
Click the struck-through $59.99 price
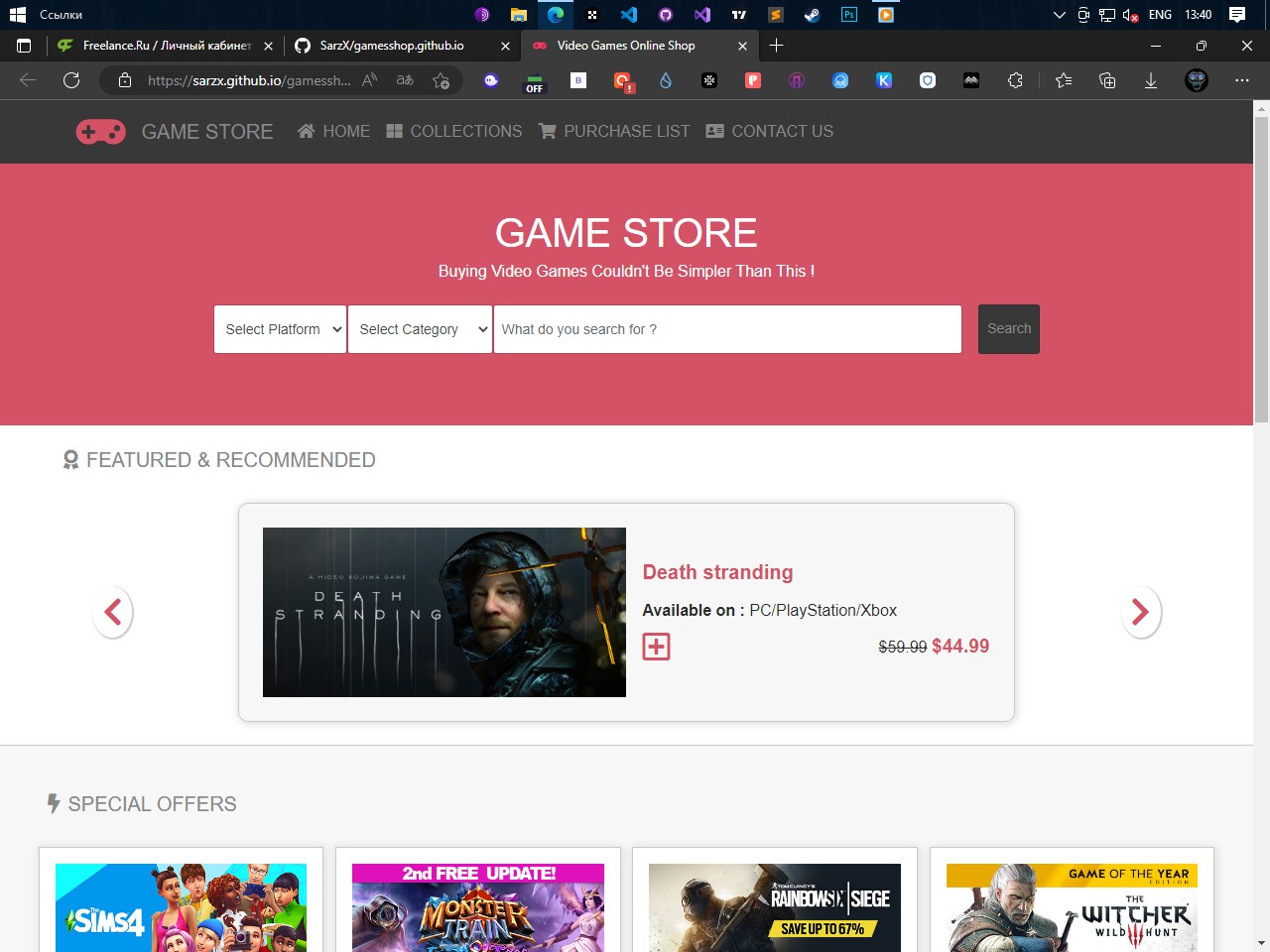point(903,647)
